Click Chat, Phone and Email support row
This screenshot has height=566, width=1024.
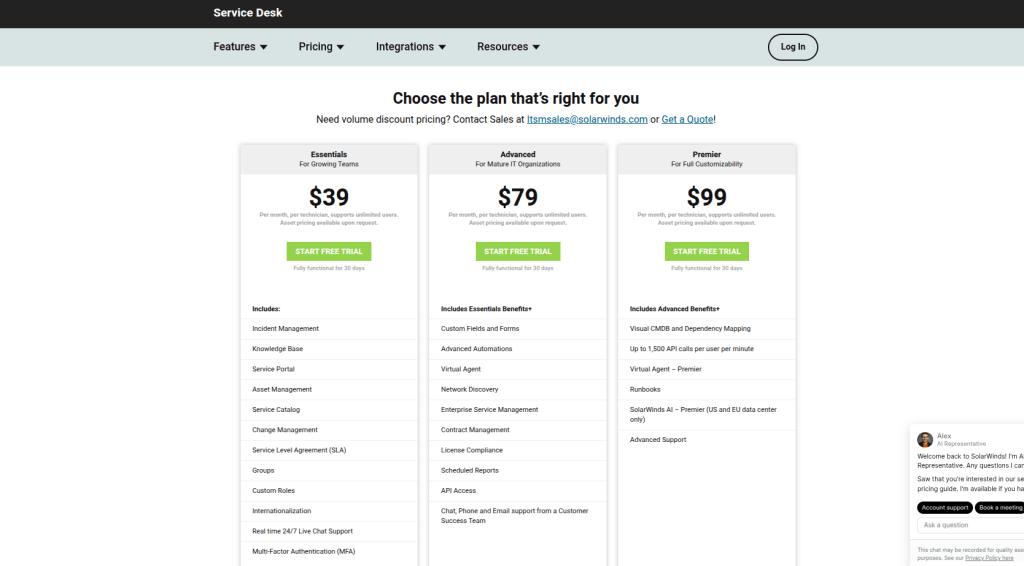517,516
